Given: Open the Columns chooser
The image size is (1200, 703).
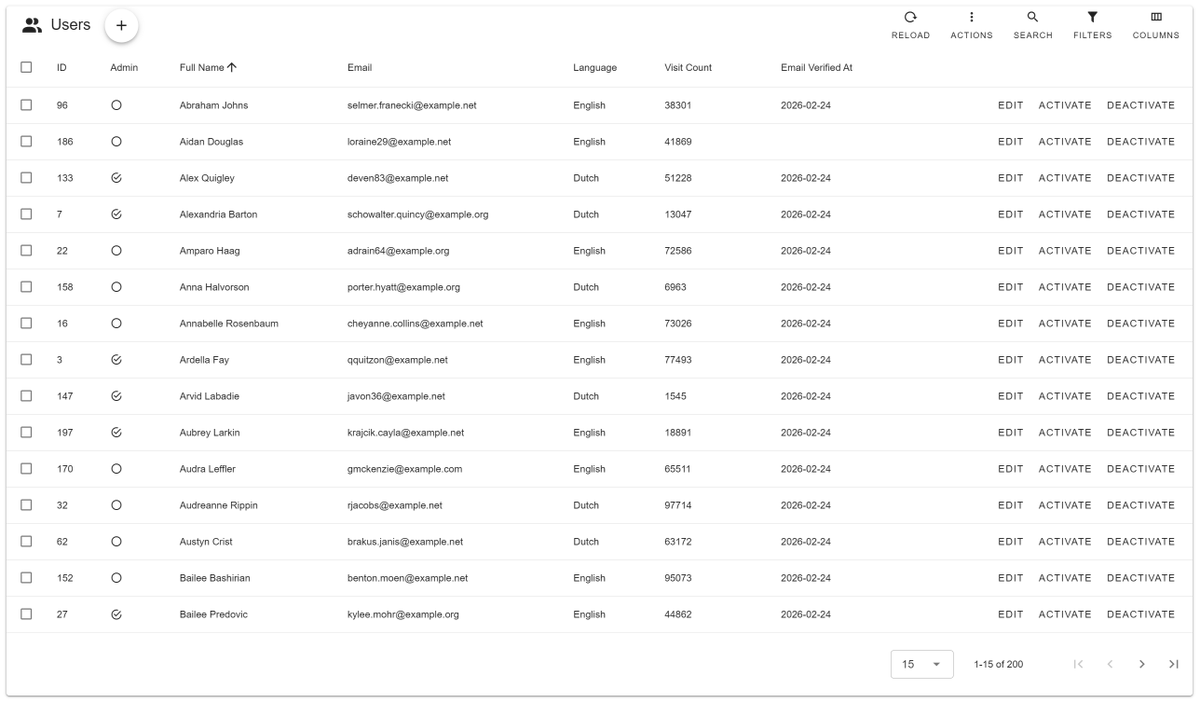Looking at the screenshot, I should pos(1155,26).
